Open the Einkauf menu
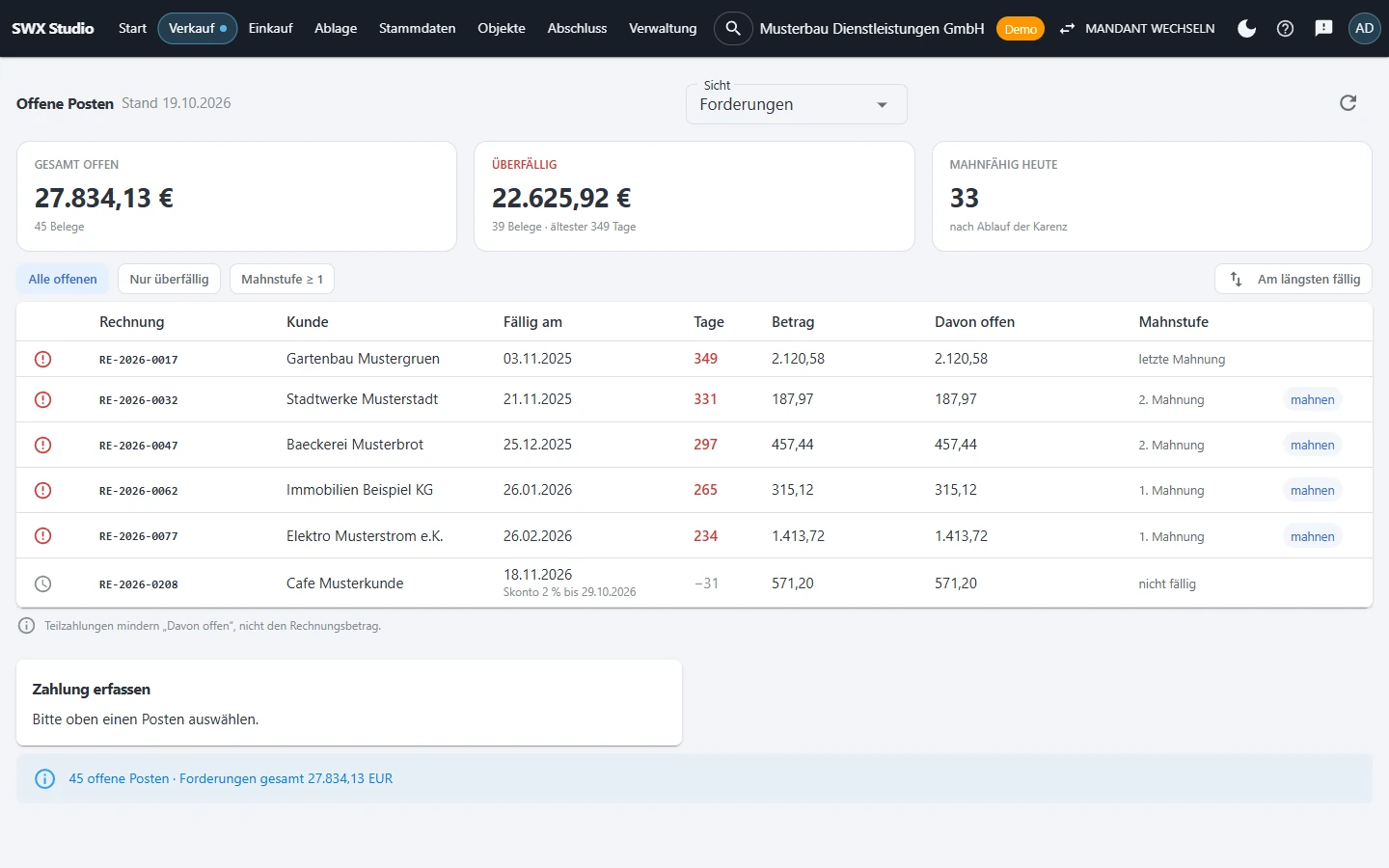Screen dimensions: 1389x868 tap(270, 28)
